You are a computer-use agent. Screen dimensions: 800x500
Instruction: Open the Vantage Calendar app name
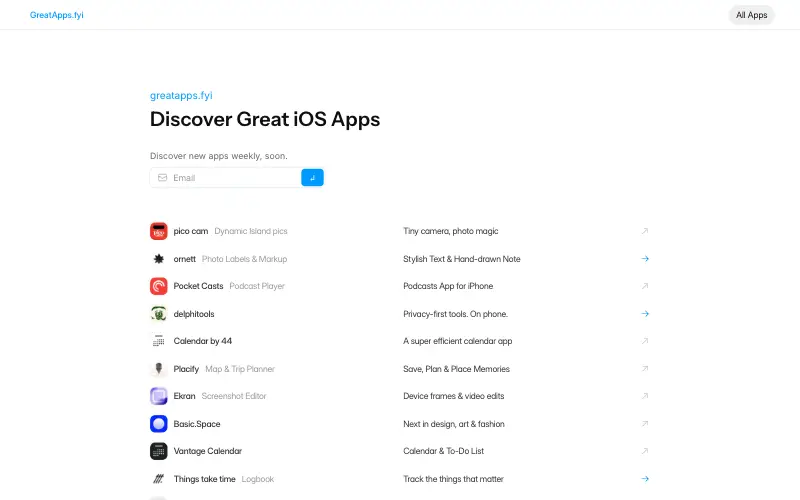tap(208, 451)
